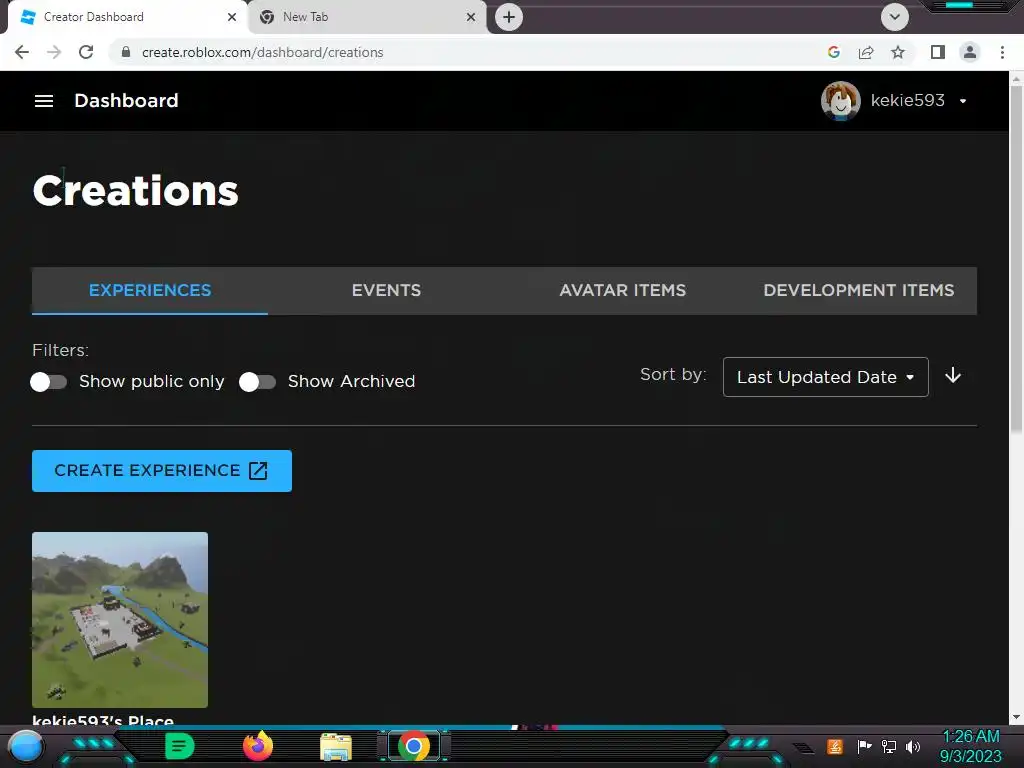The height and width of the screenshot is (768, 1024).
Task: Bookmark this page with star icon
Action: (x=898, y=52)
